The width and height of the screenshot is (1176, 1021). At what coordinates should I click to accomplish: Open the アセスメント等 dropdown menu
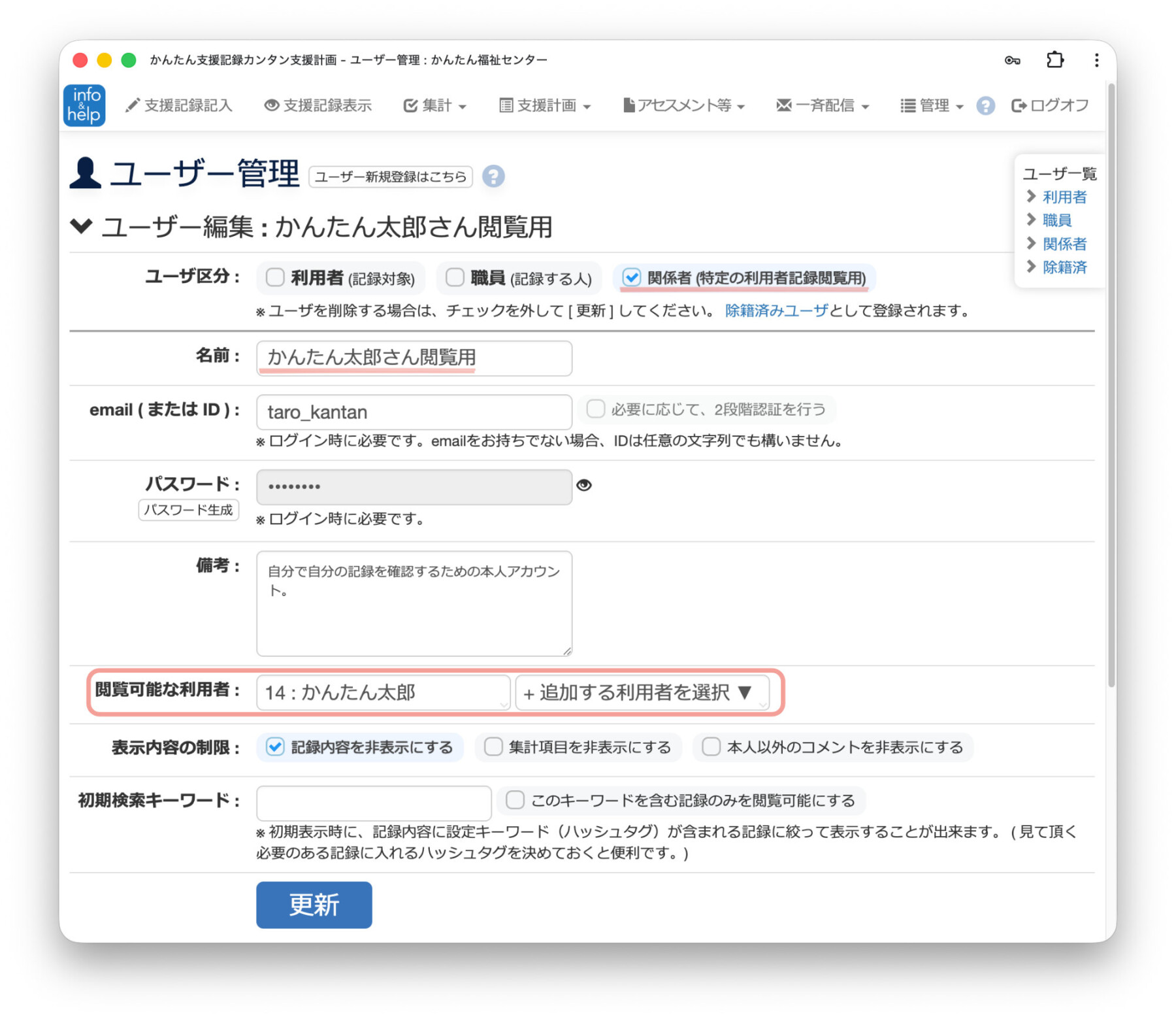[x=683, y=105]
